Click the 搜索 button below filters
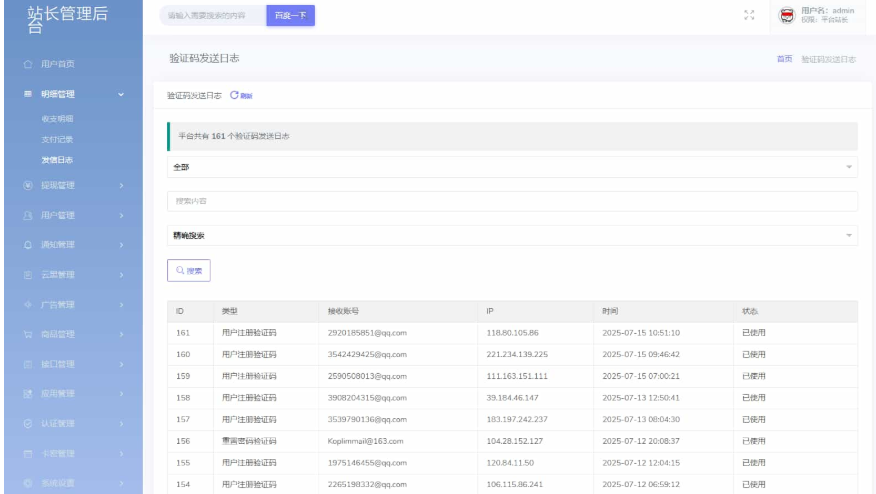Viewport: 876px width, 494px height. click(x=188, y=270)
